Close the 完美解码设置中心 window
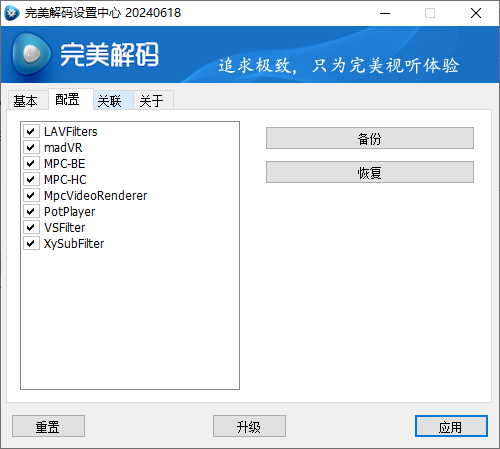This screenshot has height=449, width=500. (476, 13)
